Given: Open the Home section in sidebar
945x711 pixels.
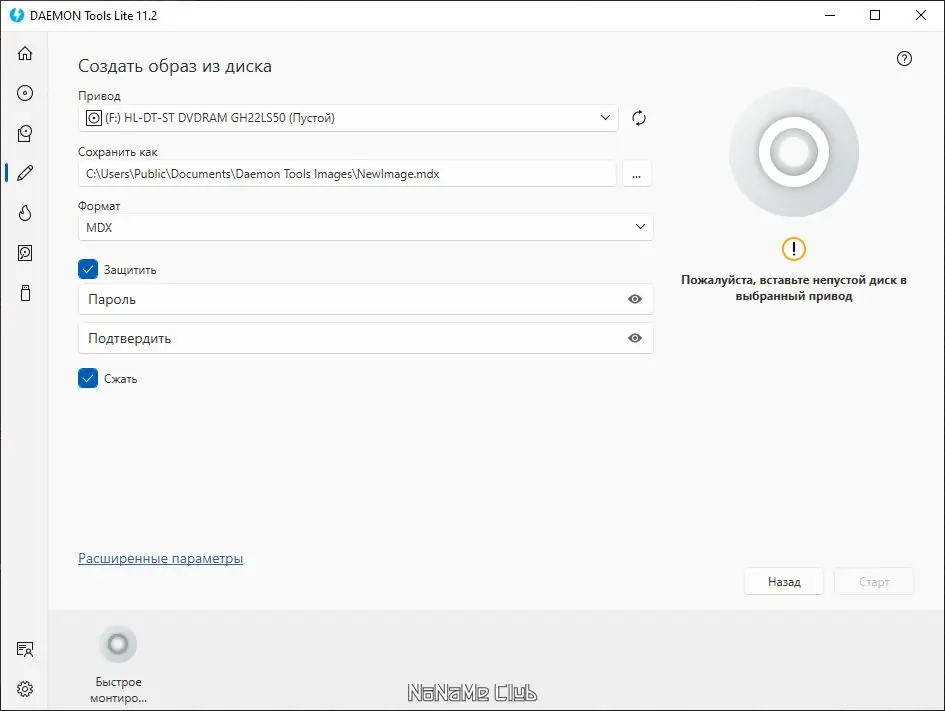Looking at the screenshot, I should pyautogui.click(x=25, y=54).
